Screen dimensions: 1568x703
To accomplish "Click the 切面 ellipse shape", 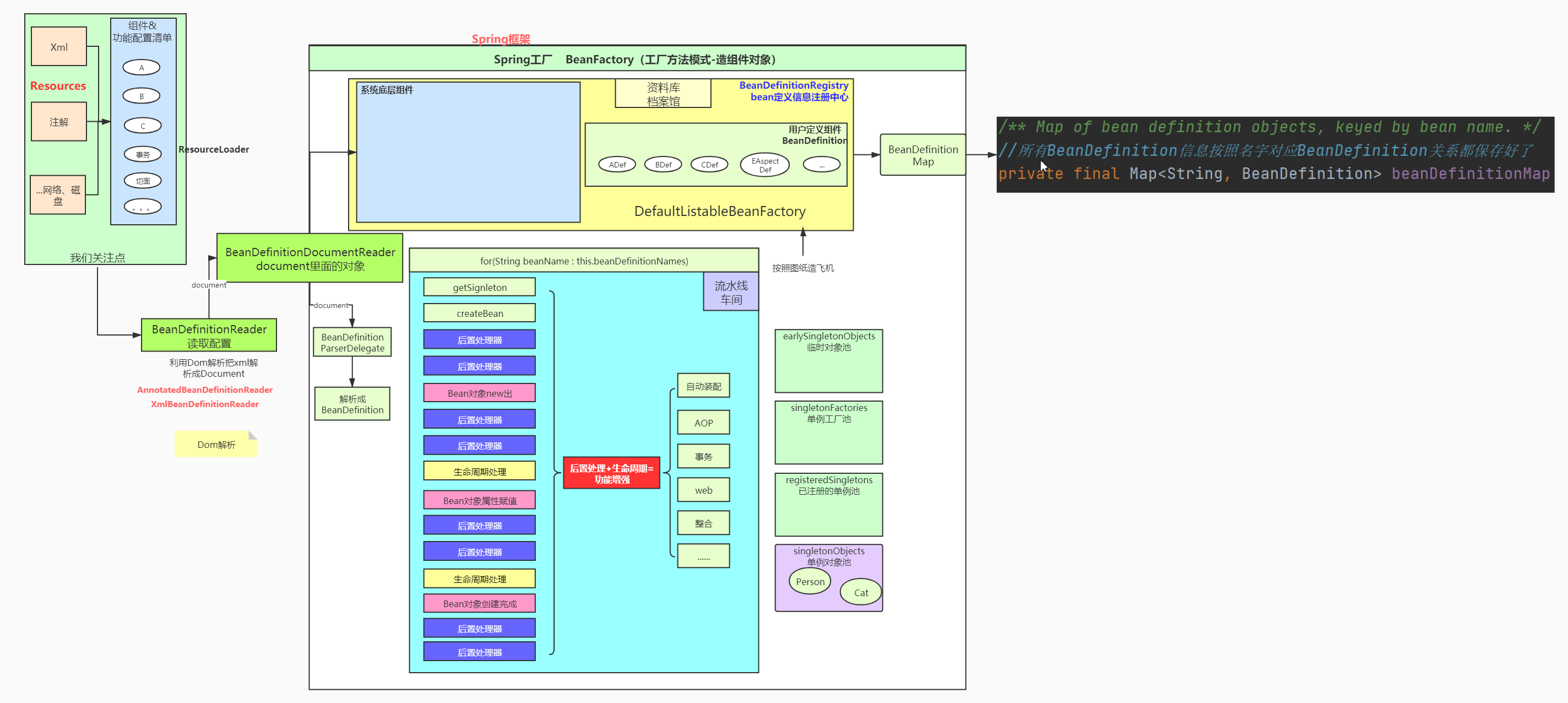I will 143,181.
